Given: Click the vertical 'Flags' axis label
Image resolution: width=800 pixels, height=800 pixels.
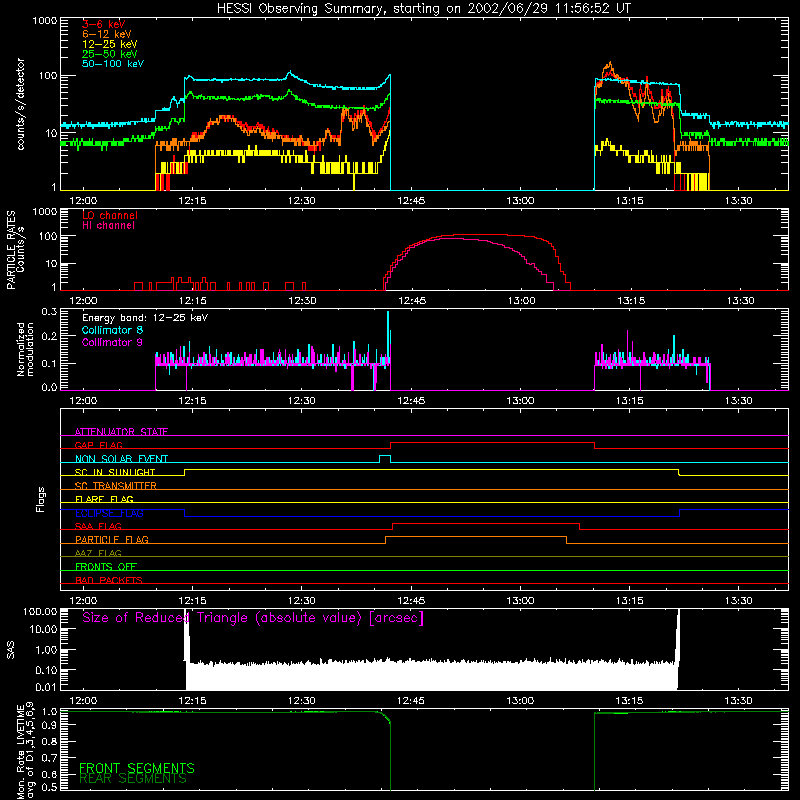Looking at the screenshot, I should click(40, 499).
